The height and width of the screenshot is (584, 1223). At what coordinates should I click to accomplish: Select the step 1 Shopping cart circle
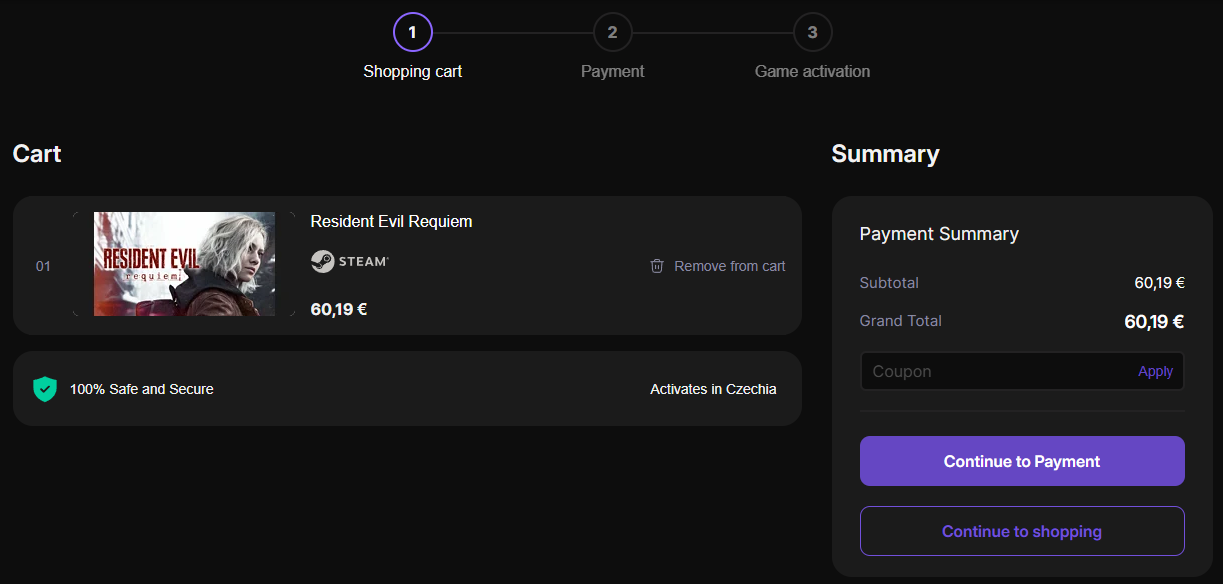point(413,31)
